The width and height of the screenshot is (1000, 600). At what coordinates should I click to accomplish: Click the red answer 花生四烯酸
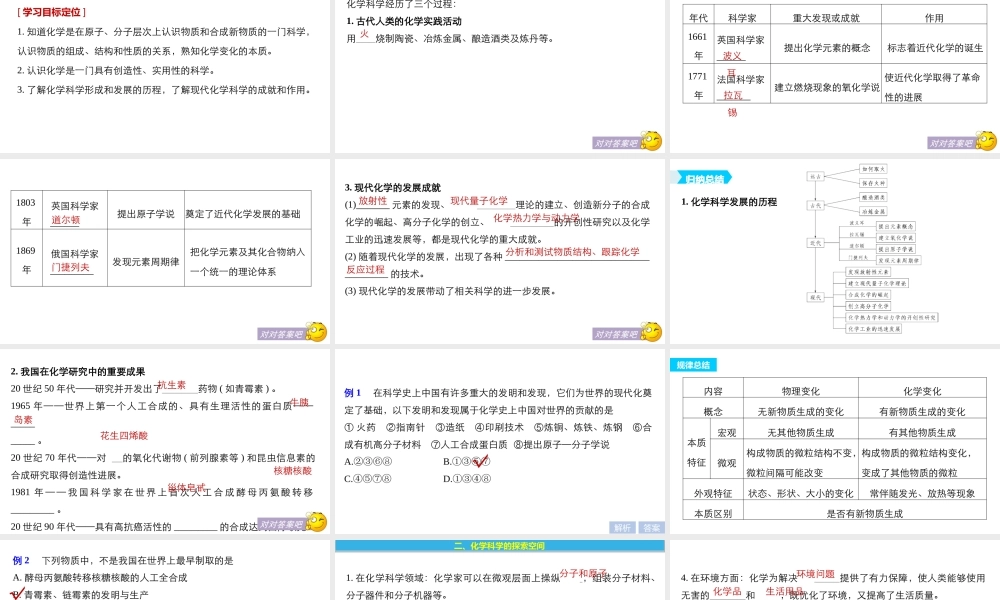(124, 435)
